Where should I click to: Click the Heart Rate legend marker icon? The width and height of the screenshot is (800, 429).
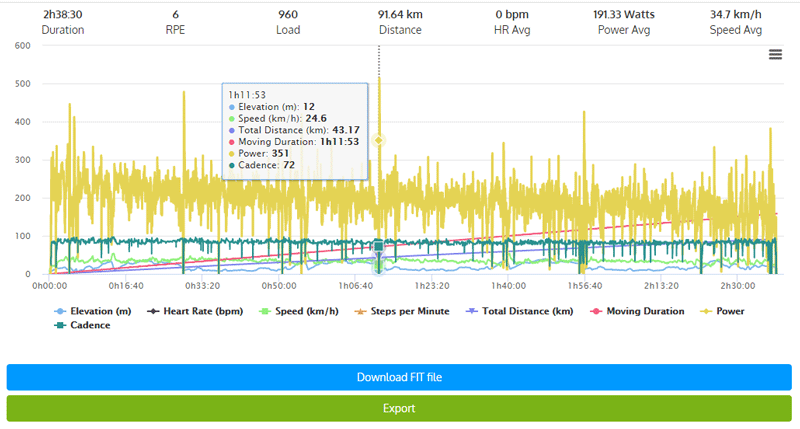click(x=153, y=311)
